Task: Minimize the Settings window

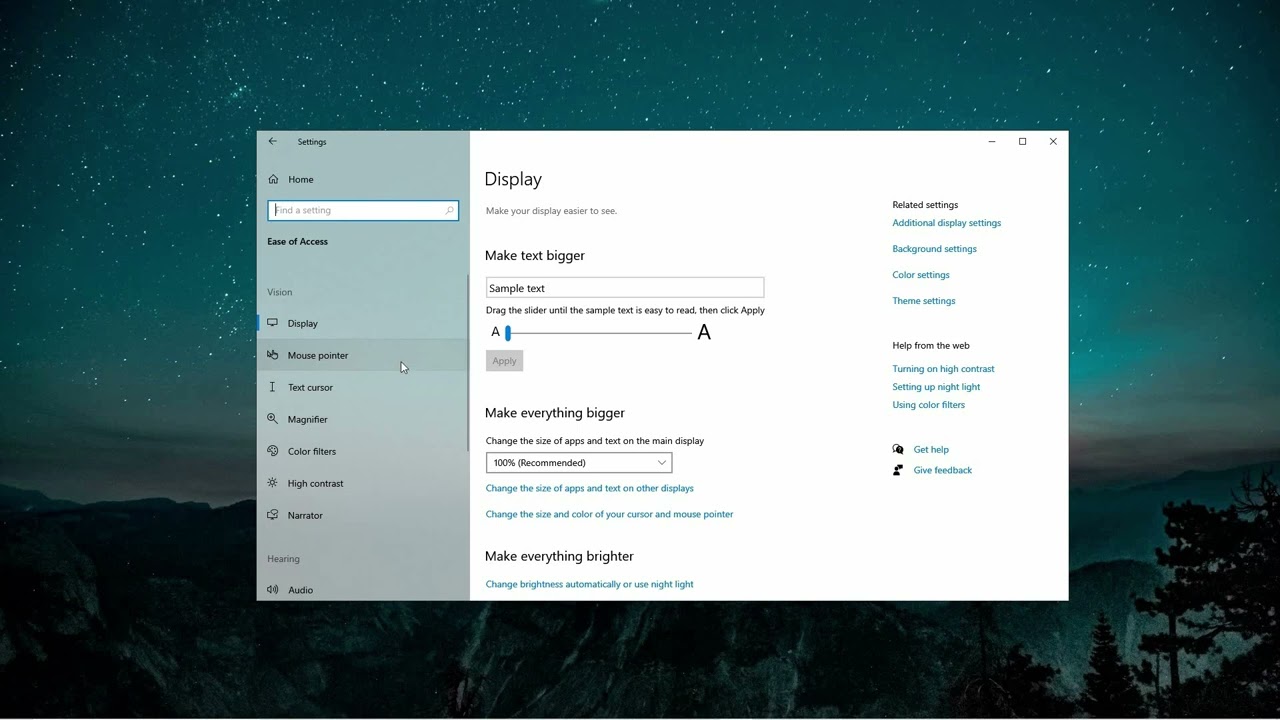Action: pos(992,142)
